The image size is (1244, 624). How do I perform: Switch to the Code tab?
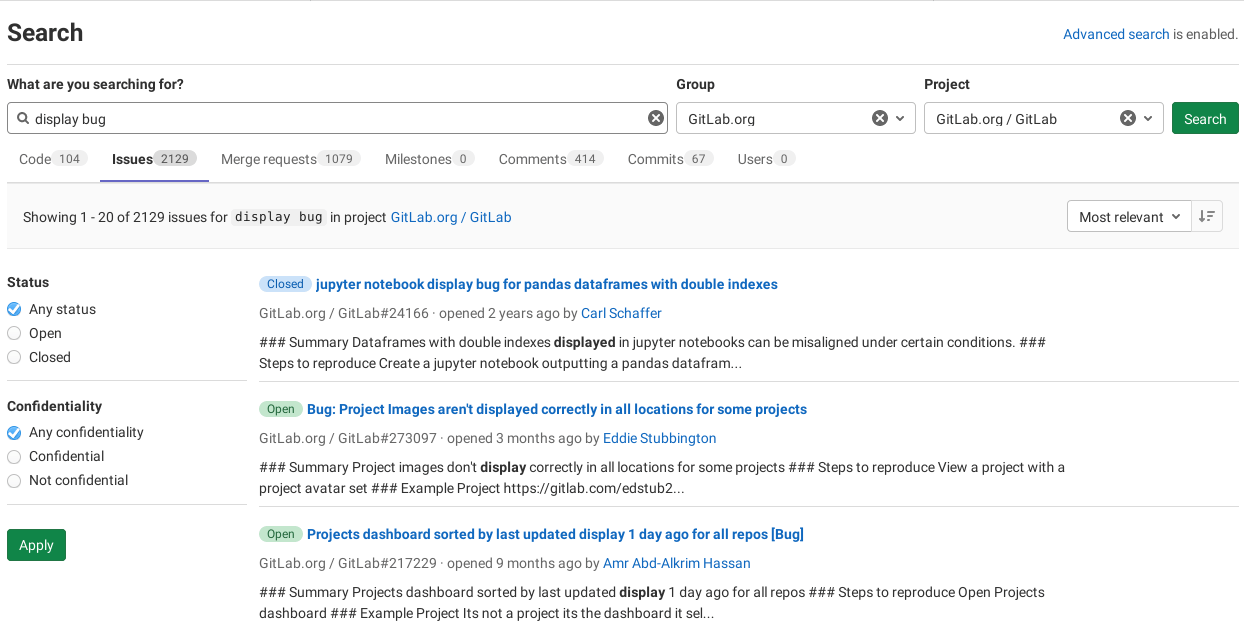point(52,159)
